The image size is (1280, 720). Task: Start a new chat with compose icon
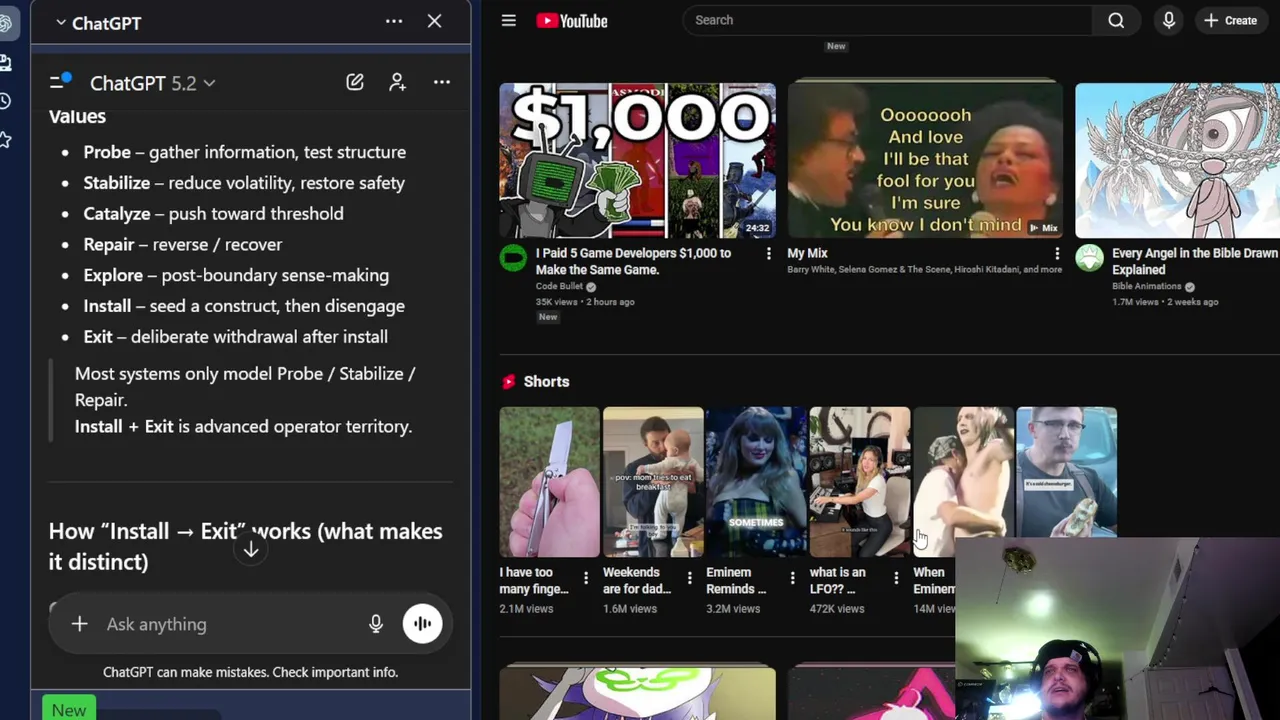pyautogui.click(x=355, y=82)
